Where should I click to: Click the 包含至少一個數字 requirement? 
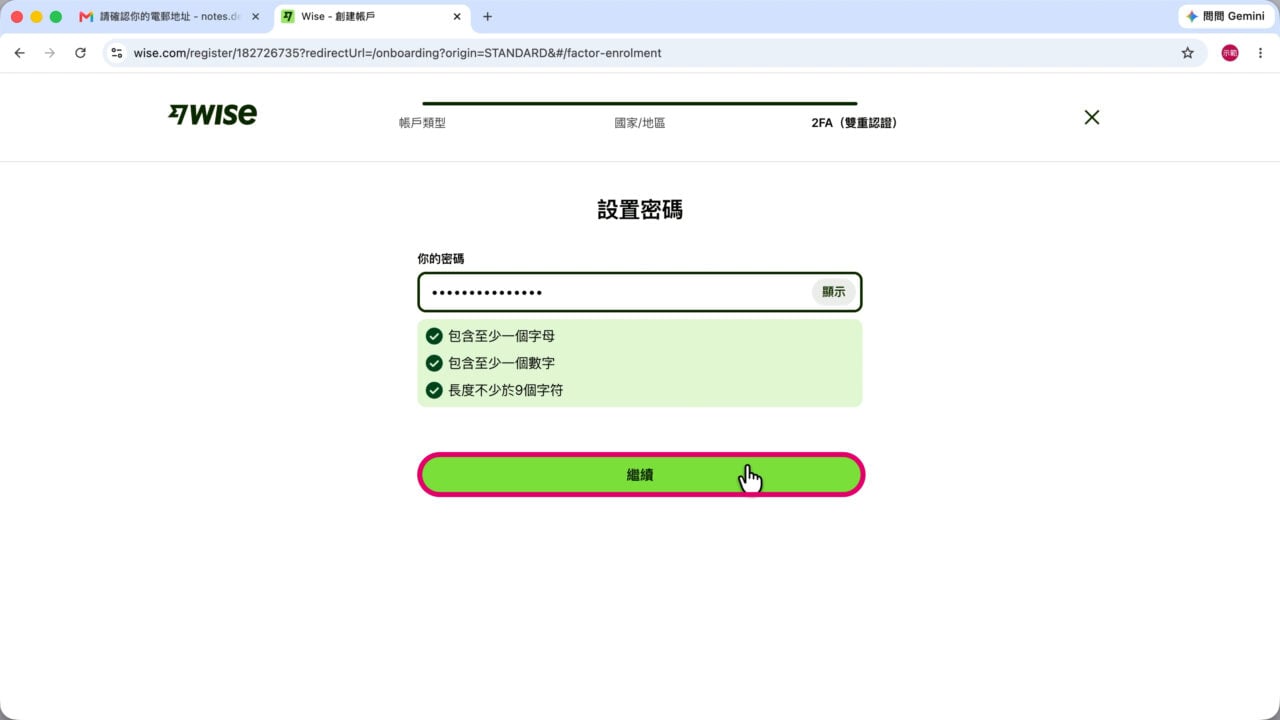coord(501,363)
